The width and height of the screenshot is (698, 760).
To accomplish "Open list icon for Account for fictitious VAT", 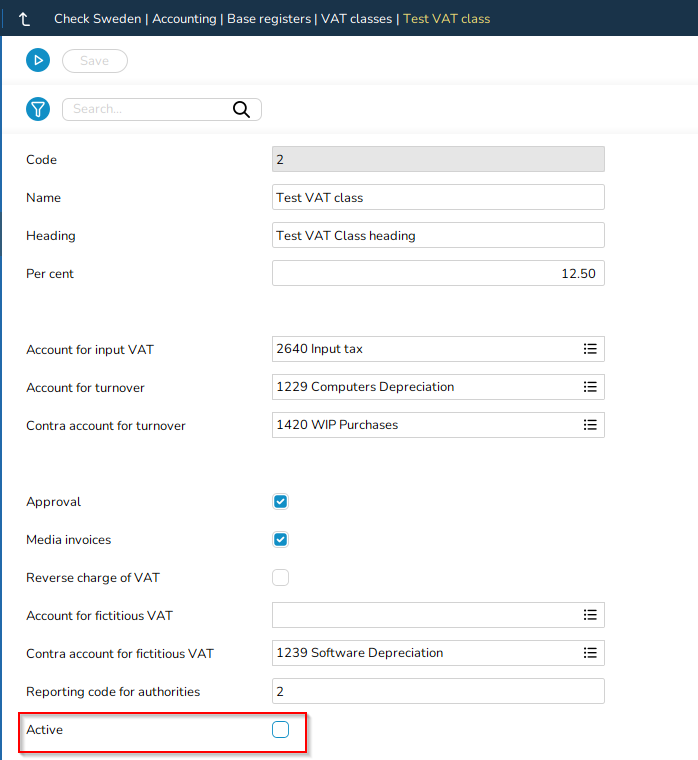I will 590,615.
